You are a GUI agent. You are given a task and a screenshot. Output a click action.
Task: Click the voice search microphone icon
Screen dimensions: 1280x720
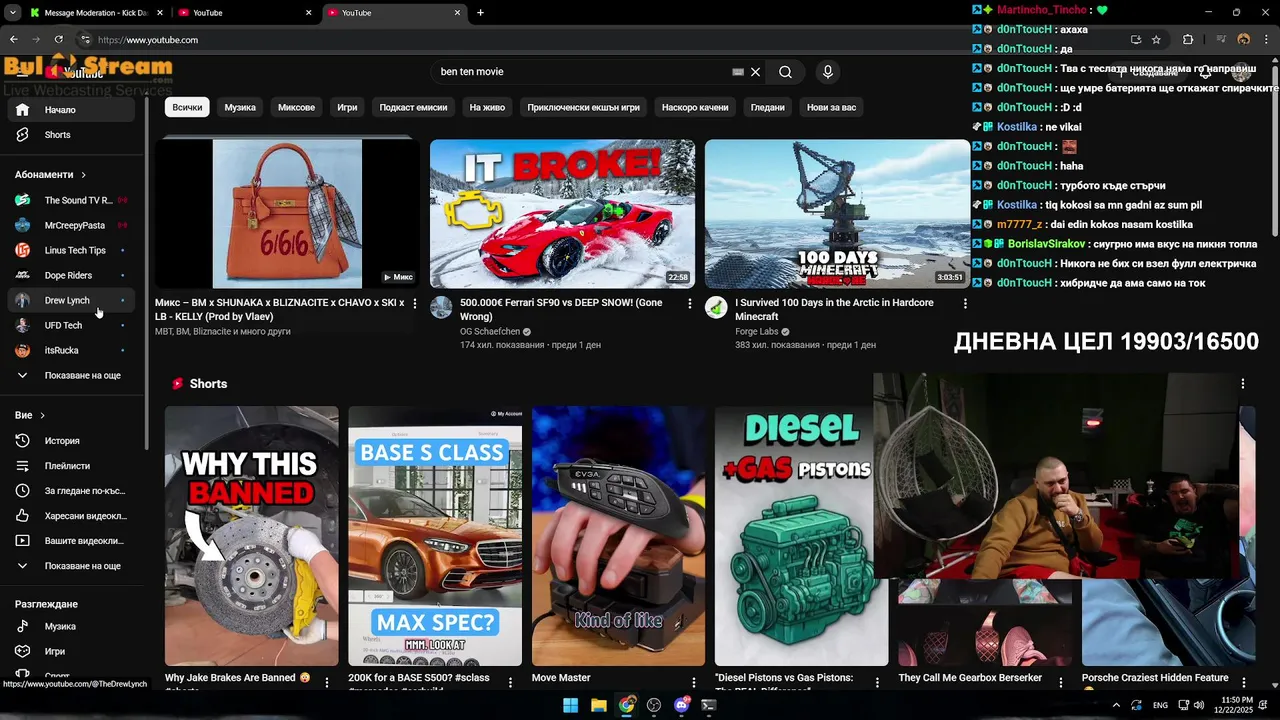click(827, 72)
